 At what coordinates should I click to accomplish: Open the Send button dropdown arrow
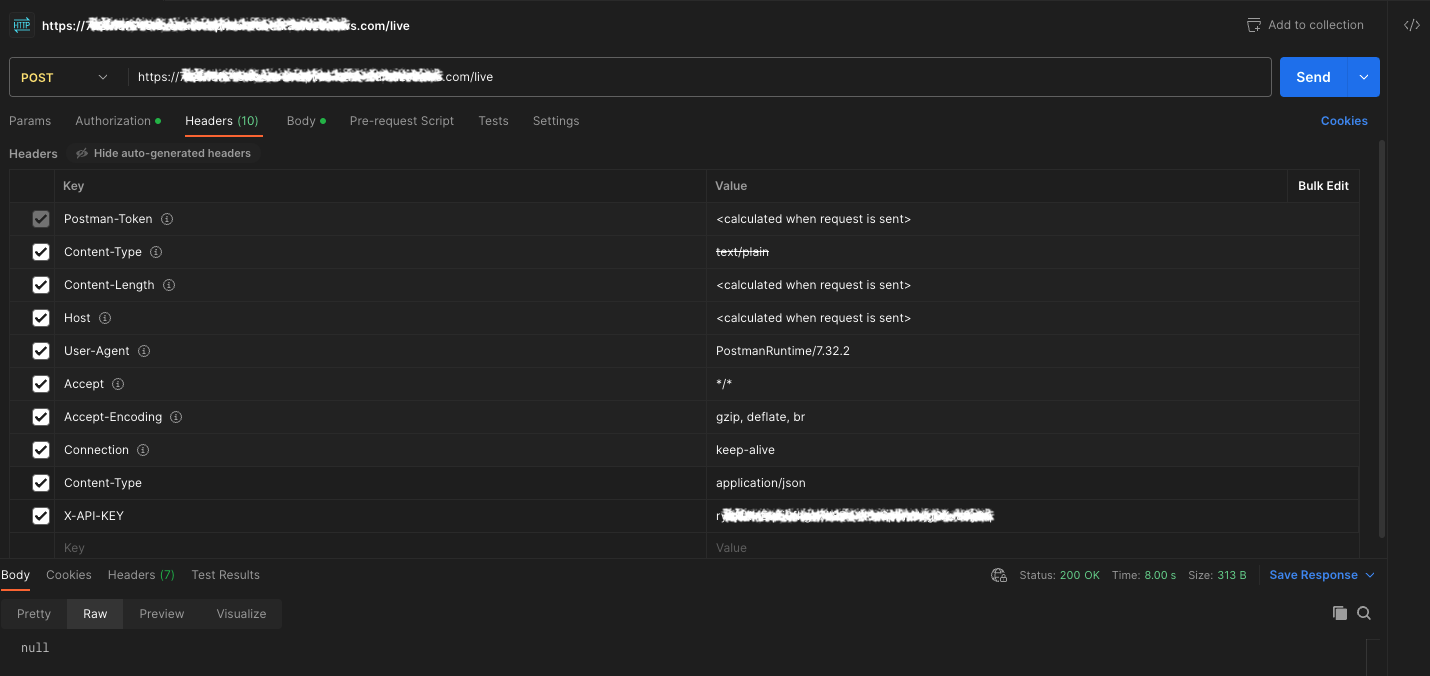click(1363, 76)
